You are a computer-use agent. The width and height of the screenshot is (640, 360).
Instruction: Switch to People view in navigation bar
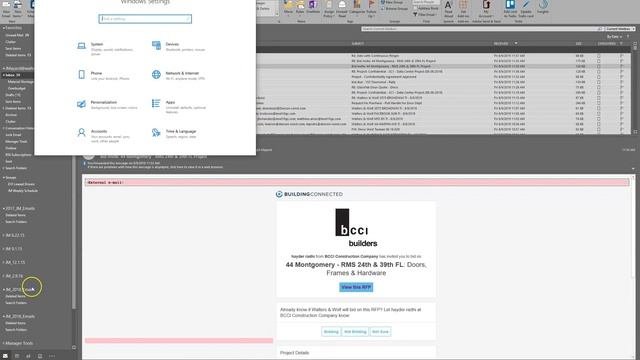tap(28, 356)
